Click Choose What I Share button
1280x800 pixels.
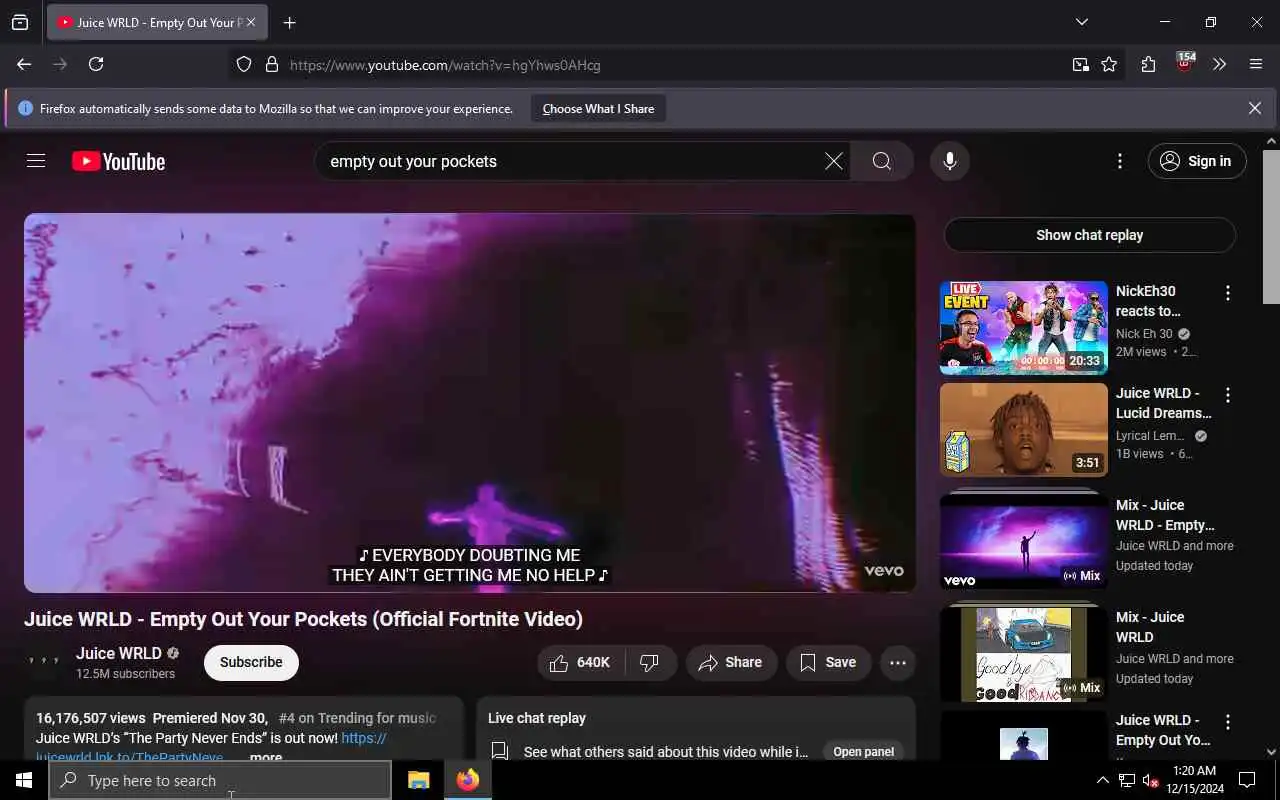pos(598,108)
